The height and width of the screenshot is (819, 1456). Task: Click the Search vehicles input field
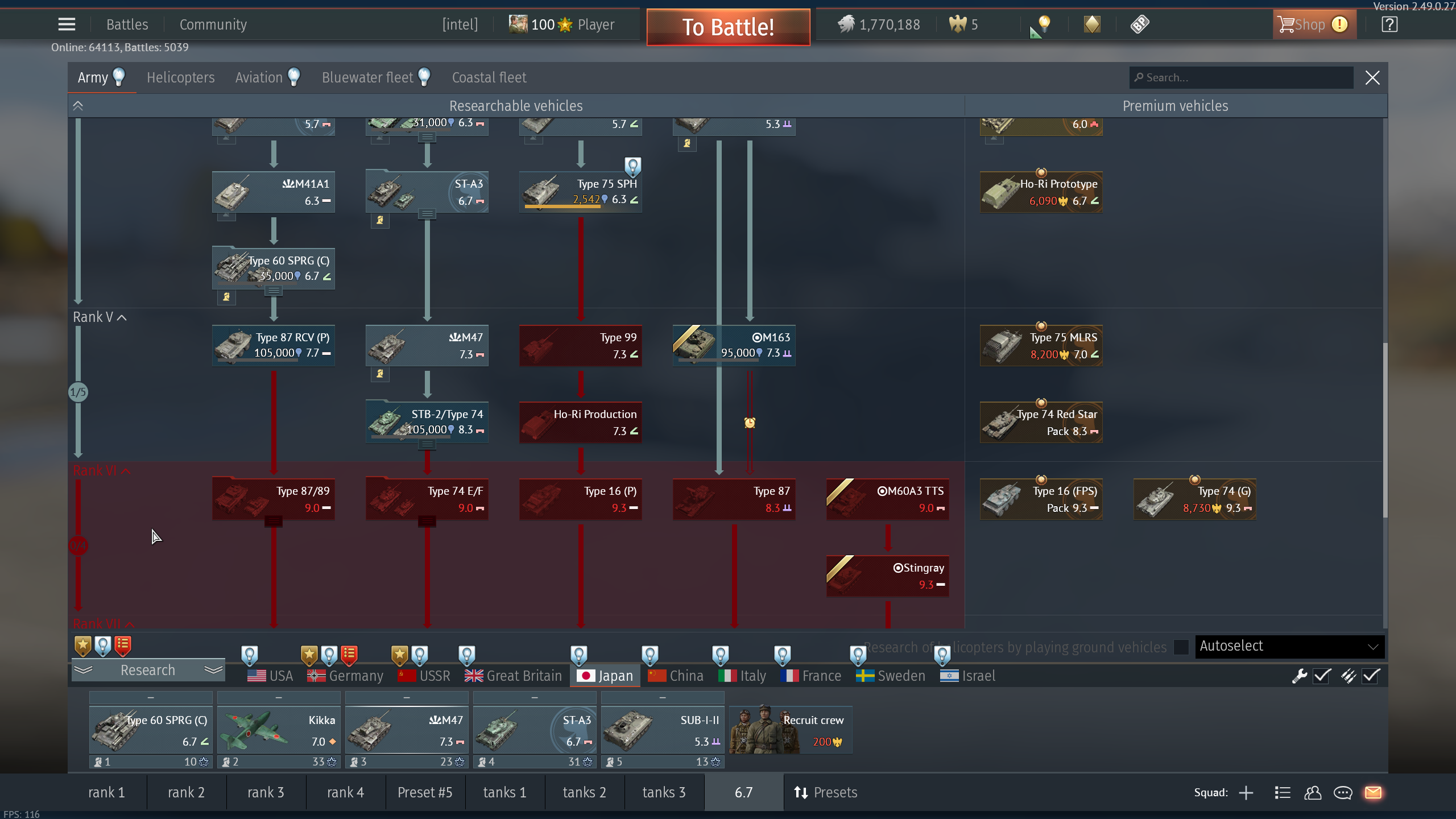1240,77
